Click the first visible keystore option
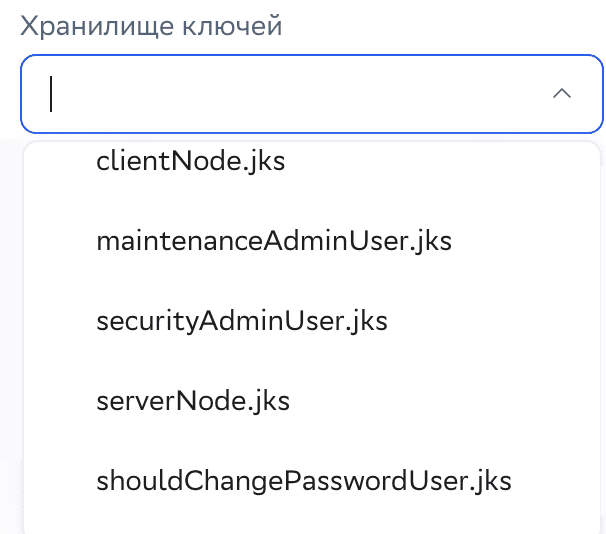The height and width of the screenshot is (534, 606). click(x=191, y=161)
